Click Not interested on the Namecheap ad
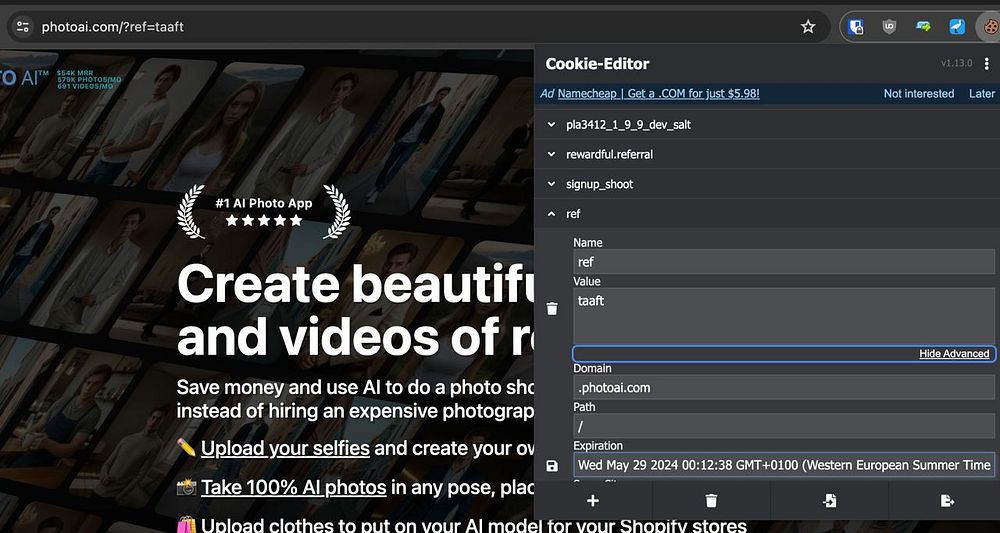The height and width of the screenshot is (533, 1000). click(x=918, y=93)
